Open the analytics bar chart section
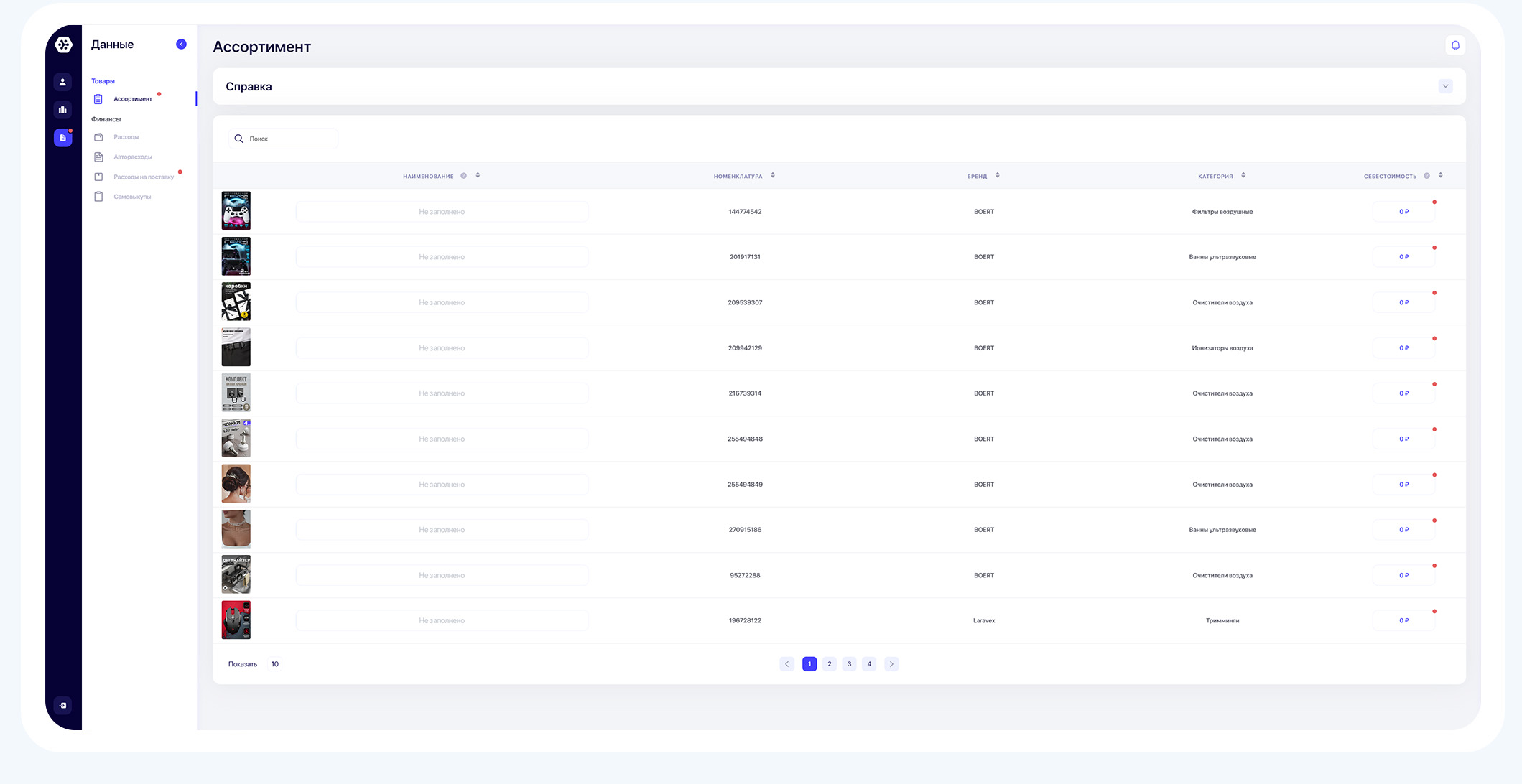Viewport: 1522px width, 784px height. (62, 110)
